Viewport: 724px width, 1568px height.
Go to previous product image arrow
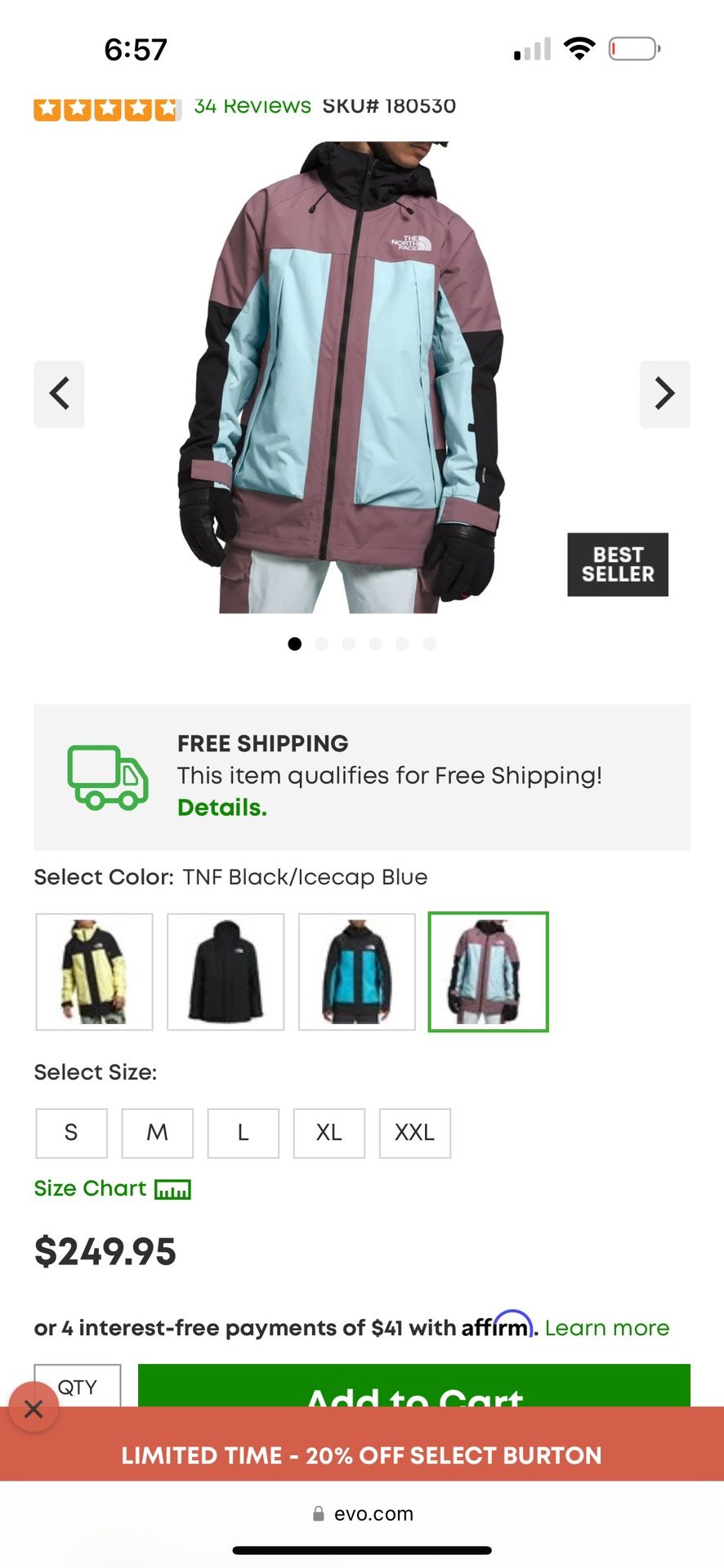[59, 394]
